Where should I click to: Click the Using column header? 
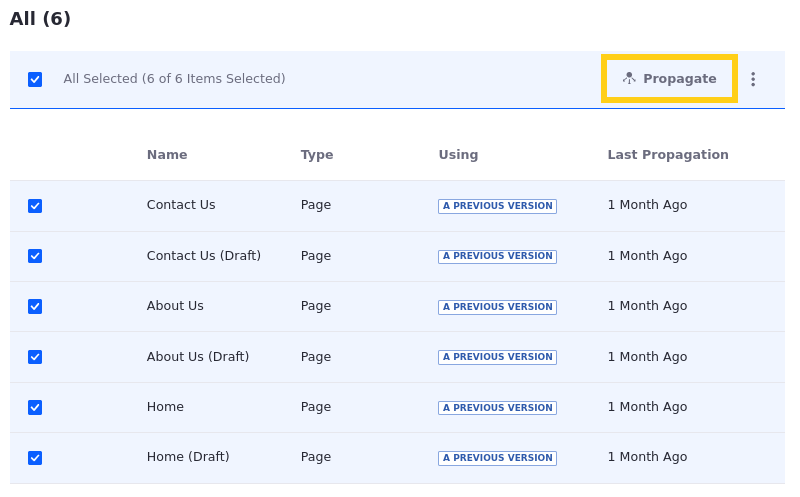[x=458, y=155]
